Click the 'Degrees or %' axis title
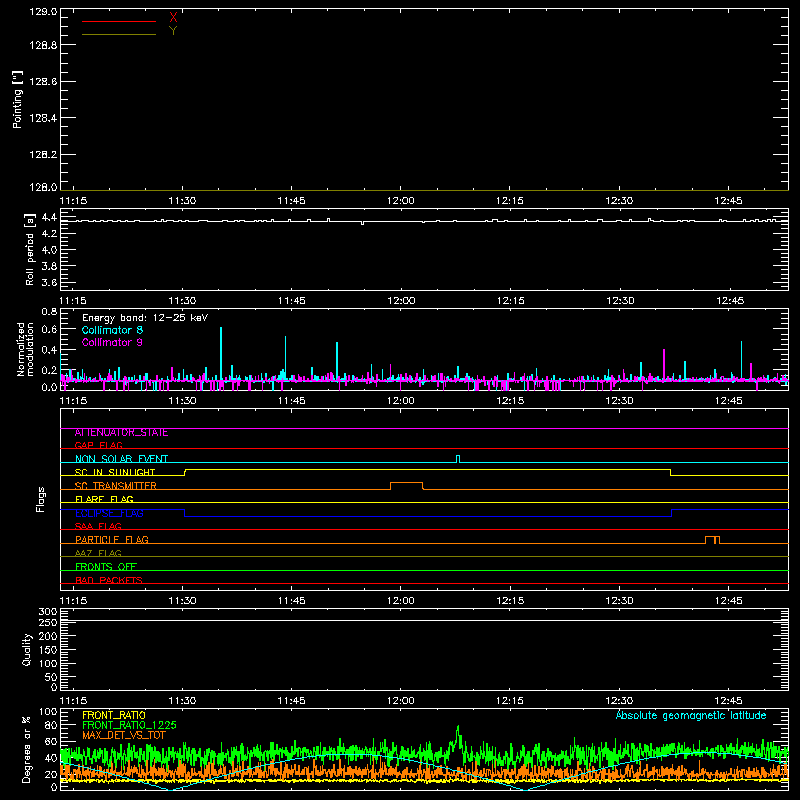Image resolution: width=800 pixels, height=800 pixels. [x=27, y=749]
